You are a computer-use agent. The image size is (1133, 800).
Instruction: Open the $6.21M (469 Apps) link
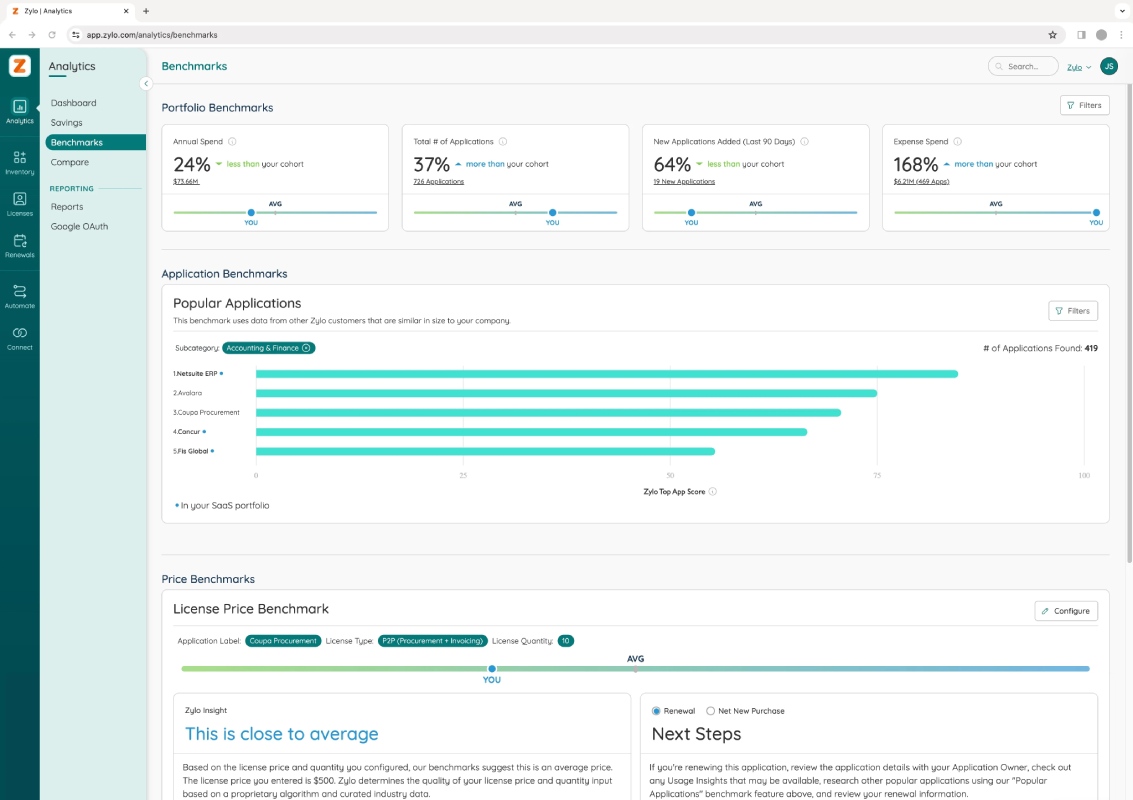coord(921,181)
